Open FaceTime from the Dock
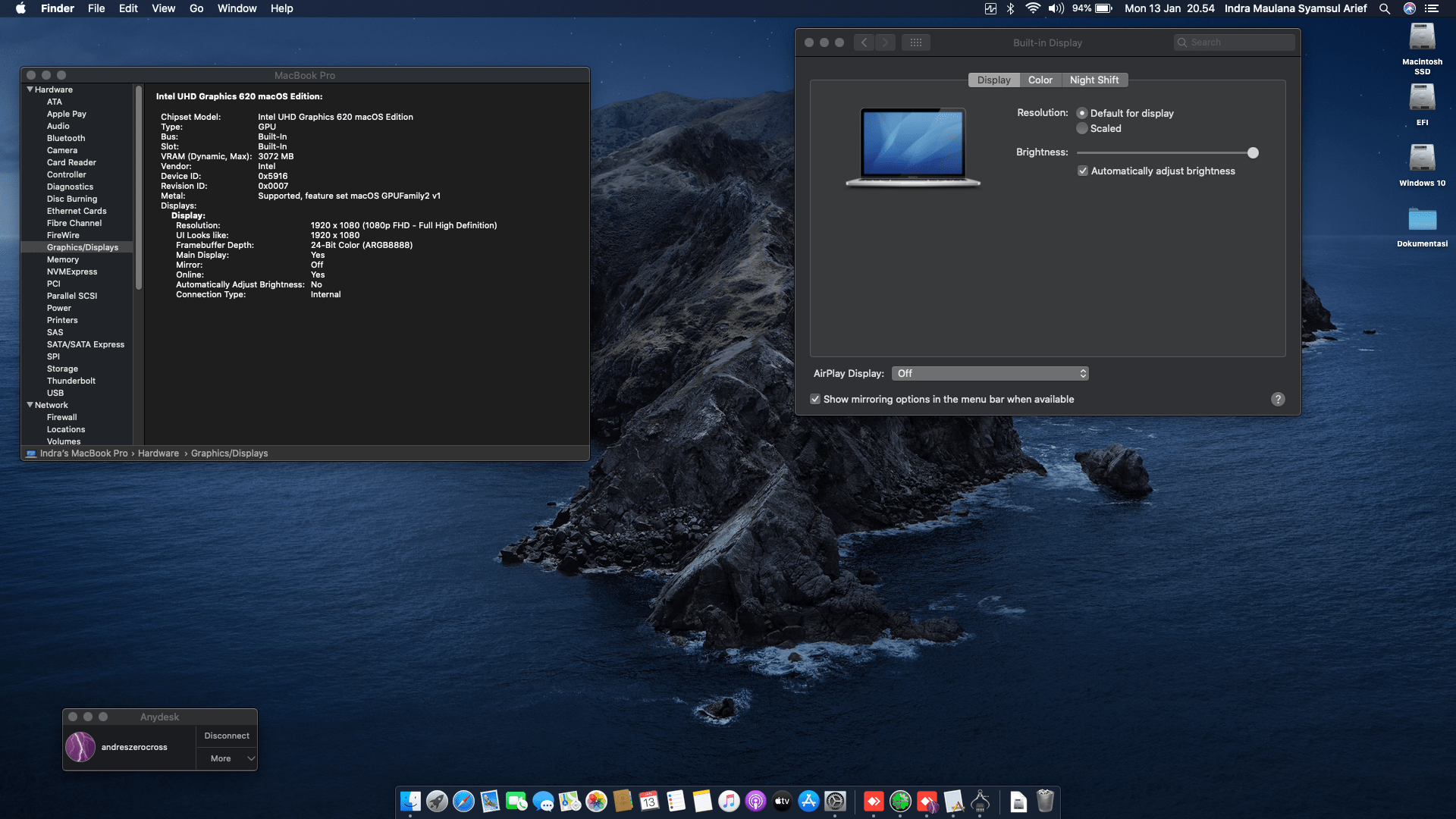This screenshot has width=1456, height=819. pyautogui.click(x=516, y=801)
